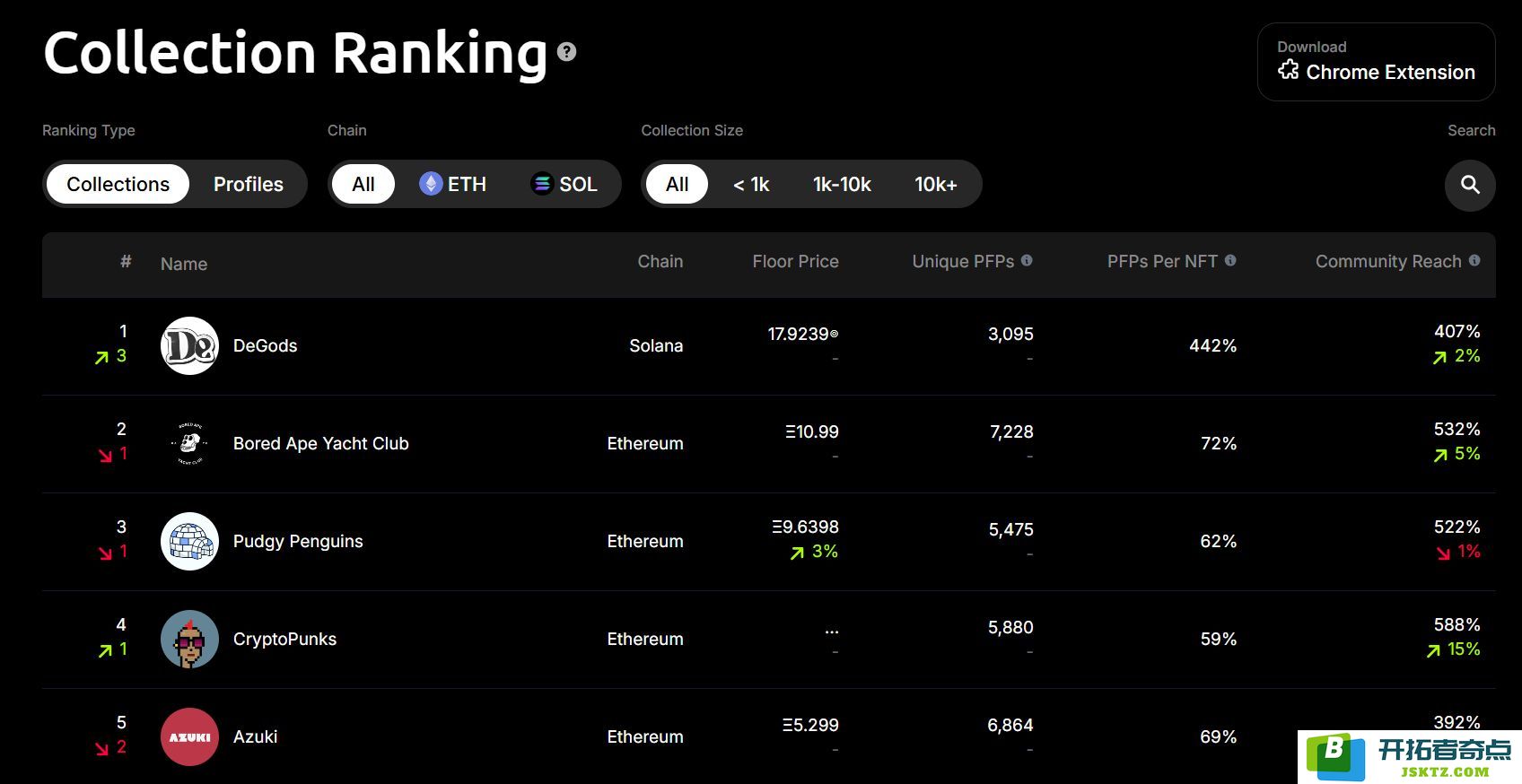
Task: Click the Community Reach info icon
Action: (1474, 260)
